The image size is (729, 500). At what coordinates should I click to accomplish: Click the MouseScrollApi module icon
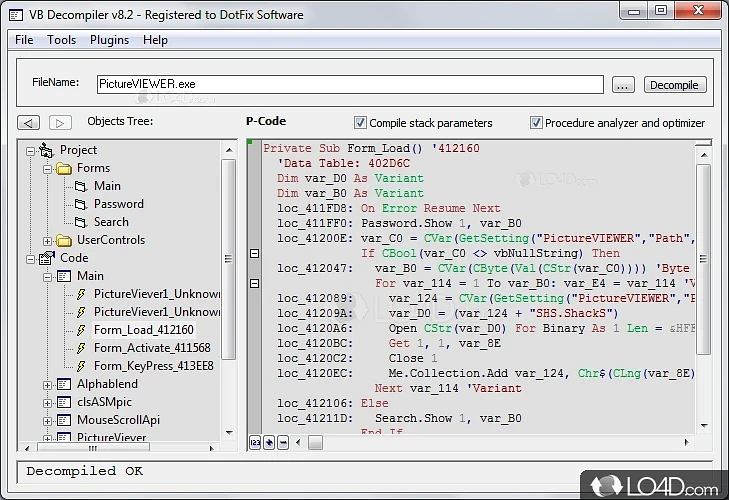point(64,420)
